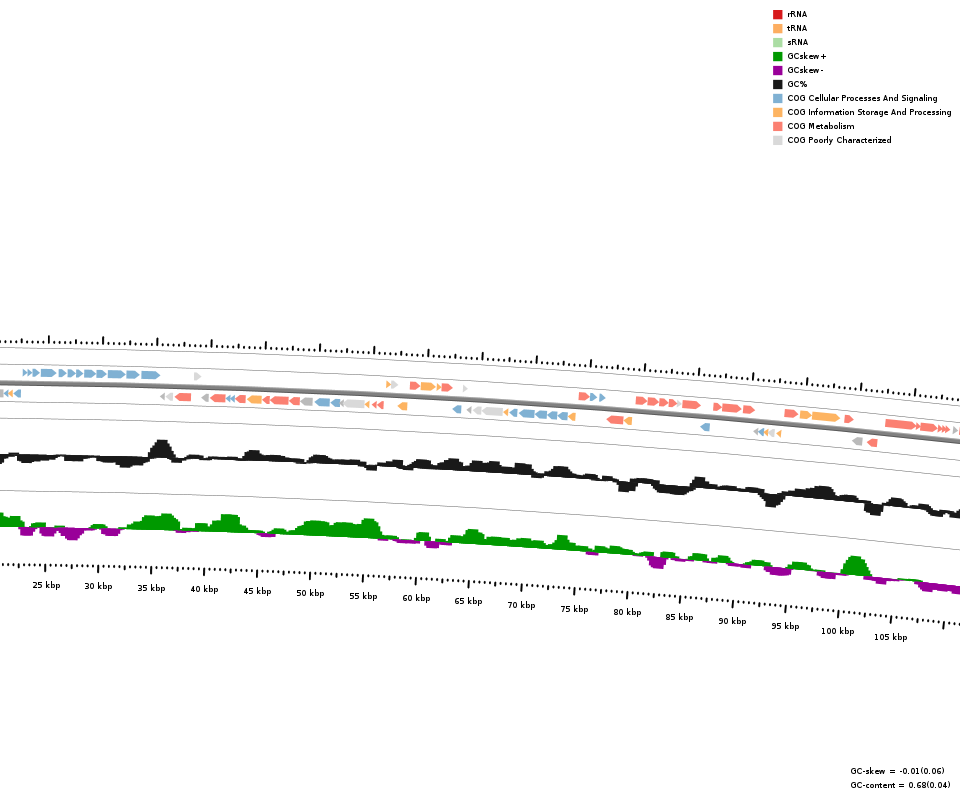960x800 pixels.
Task: Click the GC-content value text
Action: tap(900, 785)
